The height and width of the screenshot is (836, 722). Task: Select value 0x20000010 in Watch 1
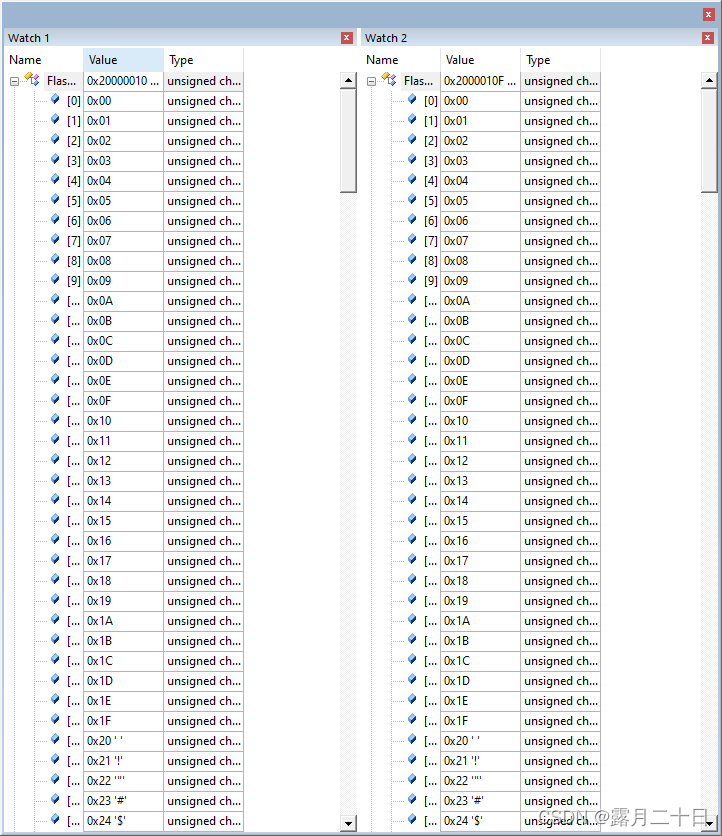[x=123, y=81]
